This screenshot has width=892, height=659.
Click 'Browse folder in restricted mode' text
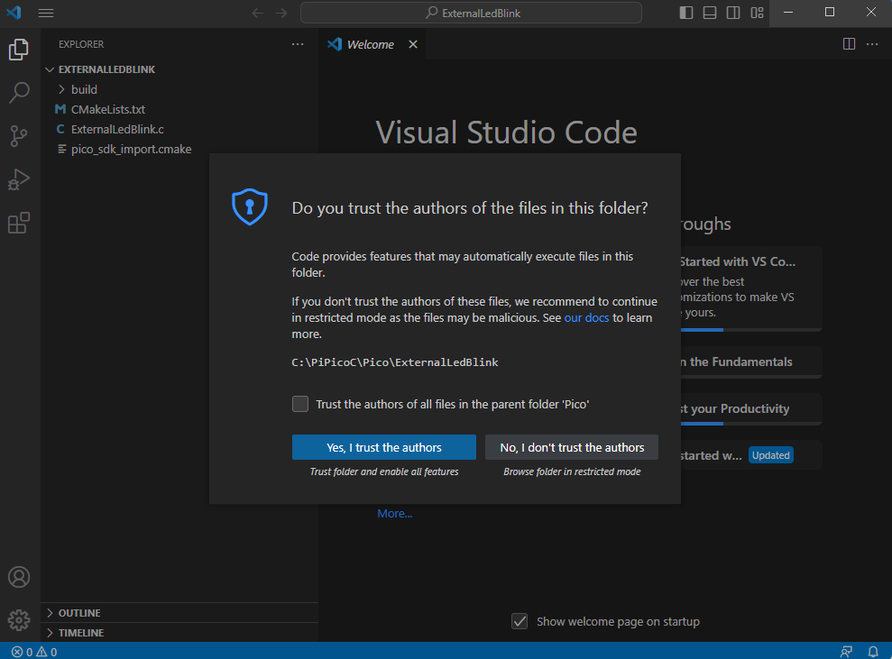tap(572, 472)
